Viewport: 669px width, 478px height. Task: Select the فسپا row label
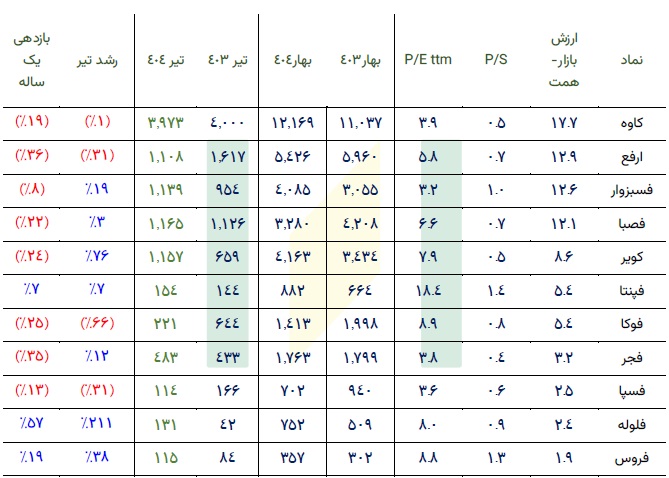[631, 391]
